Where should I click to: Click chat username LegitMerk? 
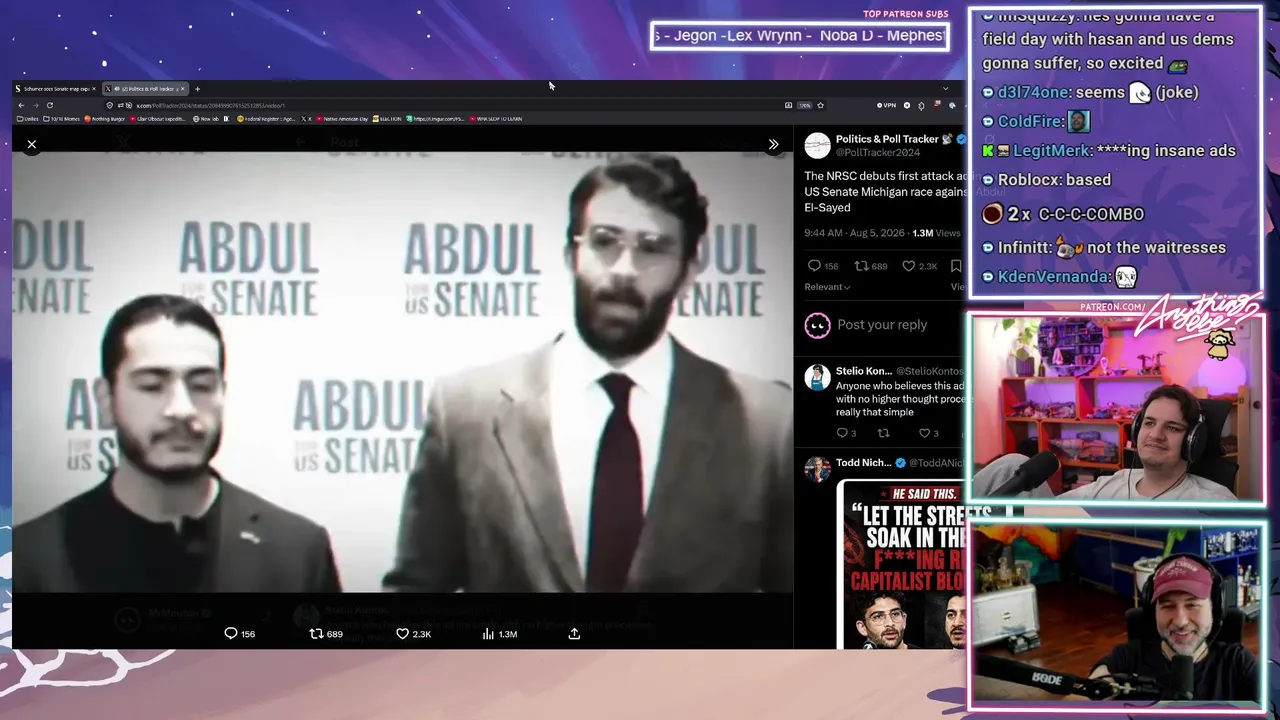coord(1052,150)
